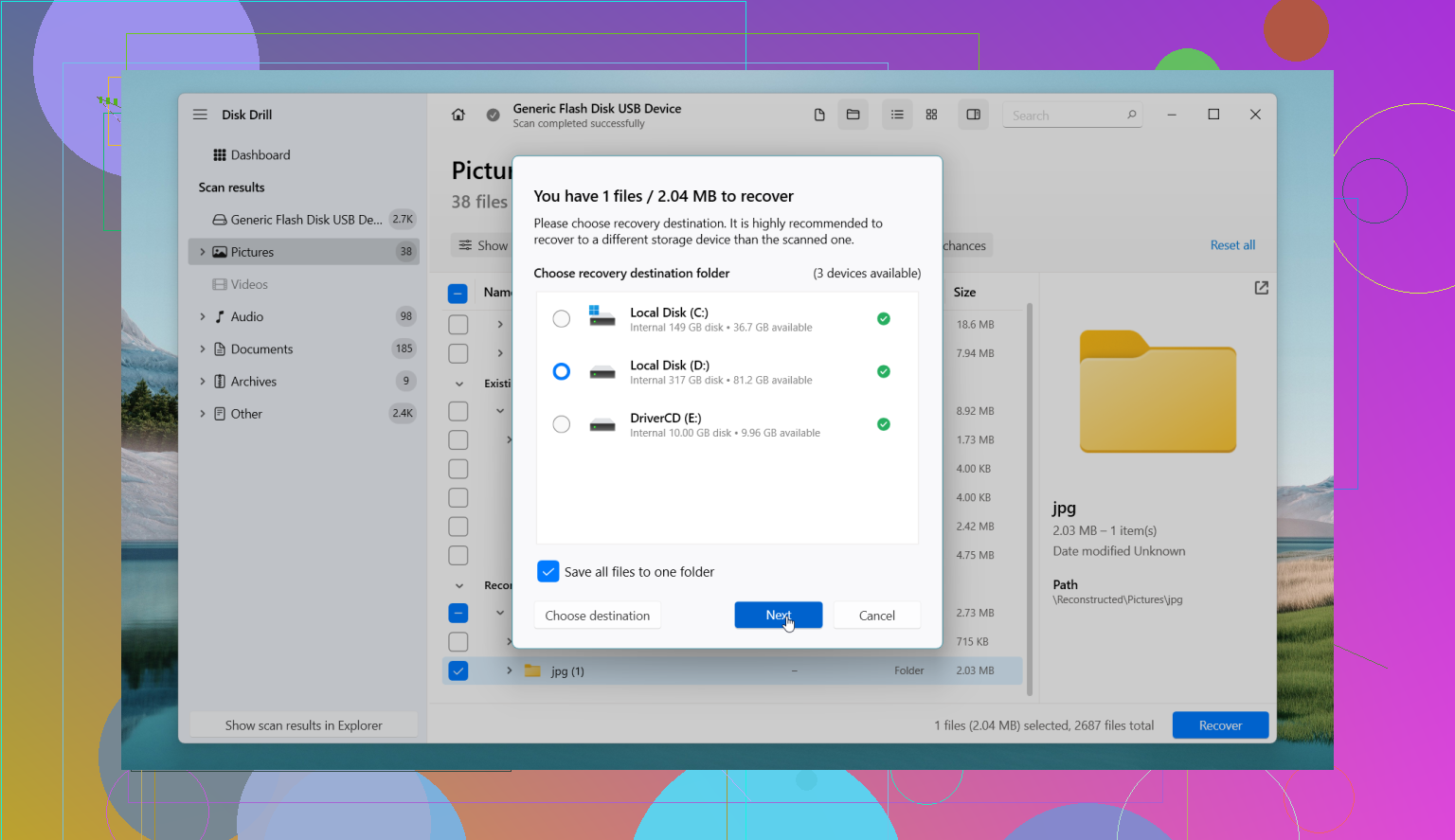Check the checkbox for the 7.94 MB row

[x=458, y=353]
